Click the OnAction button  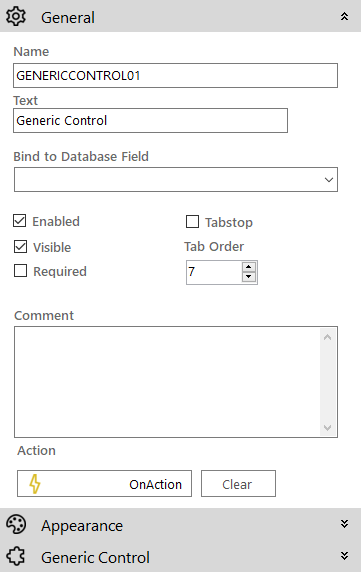tap(104, 483)
